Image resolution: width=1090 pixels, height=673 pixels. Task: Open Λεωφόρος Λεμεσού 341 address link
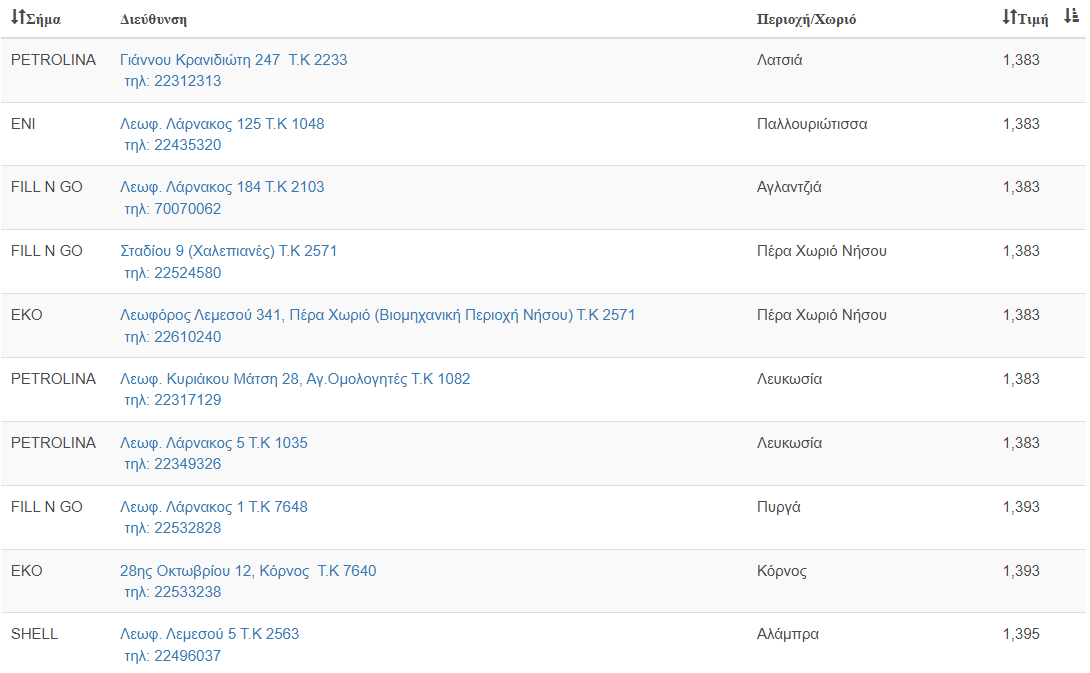[377, 315]
